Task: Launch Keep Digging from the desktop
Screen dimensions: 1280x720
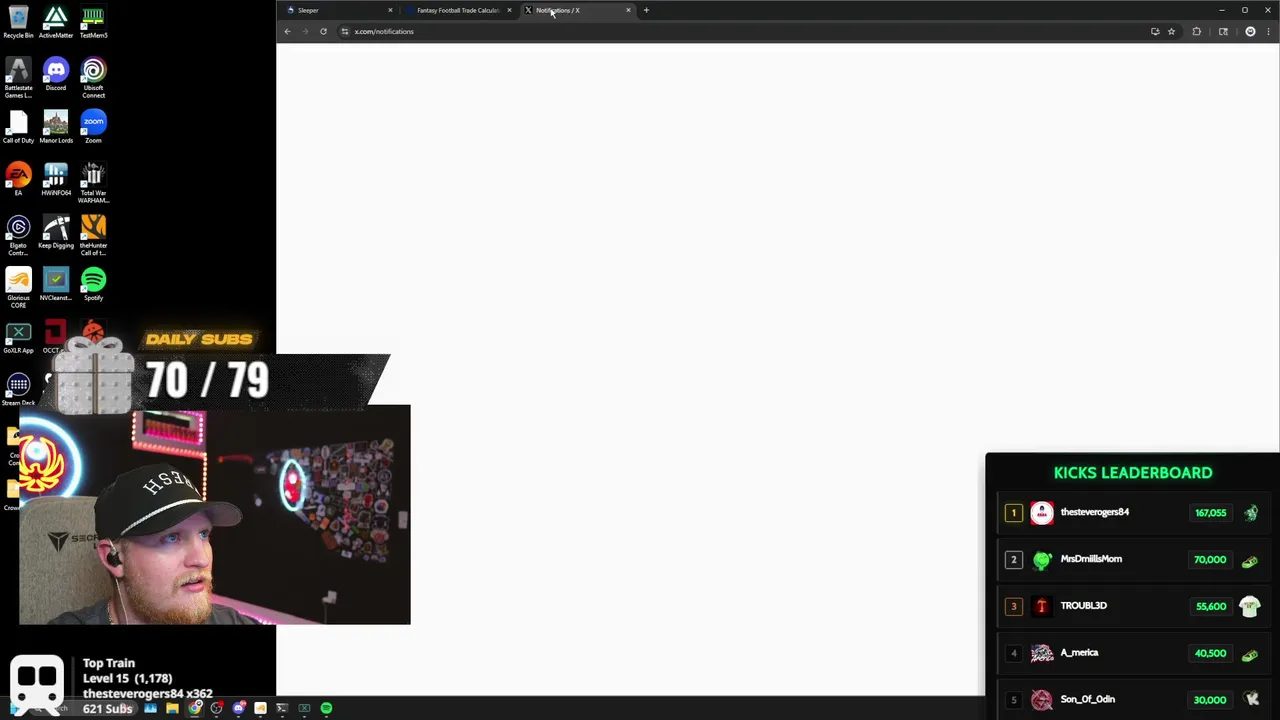Action: point(56,233)
